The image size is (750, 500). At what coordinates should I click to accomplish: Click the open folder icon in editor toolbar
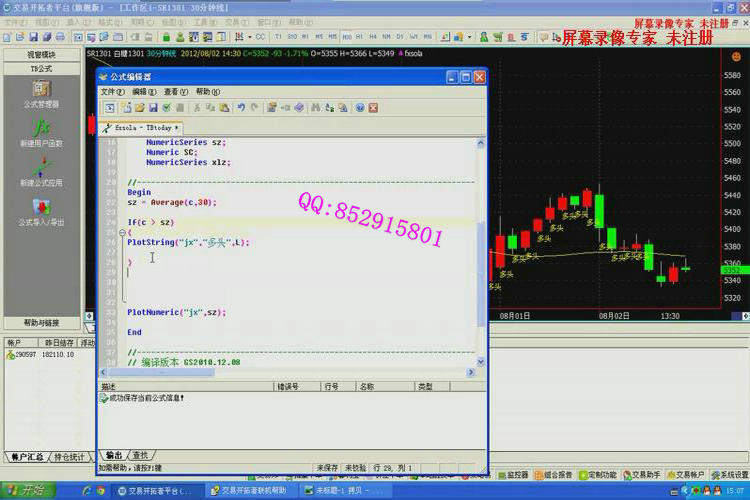pyautogui.click(x=140, y=107)
